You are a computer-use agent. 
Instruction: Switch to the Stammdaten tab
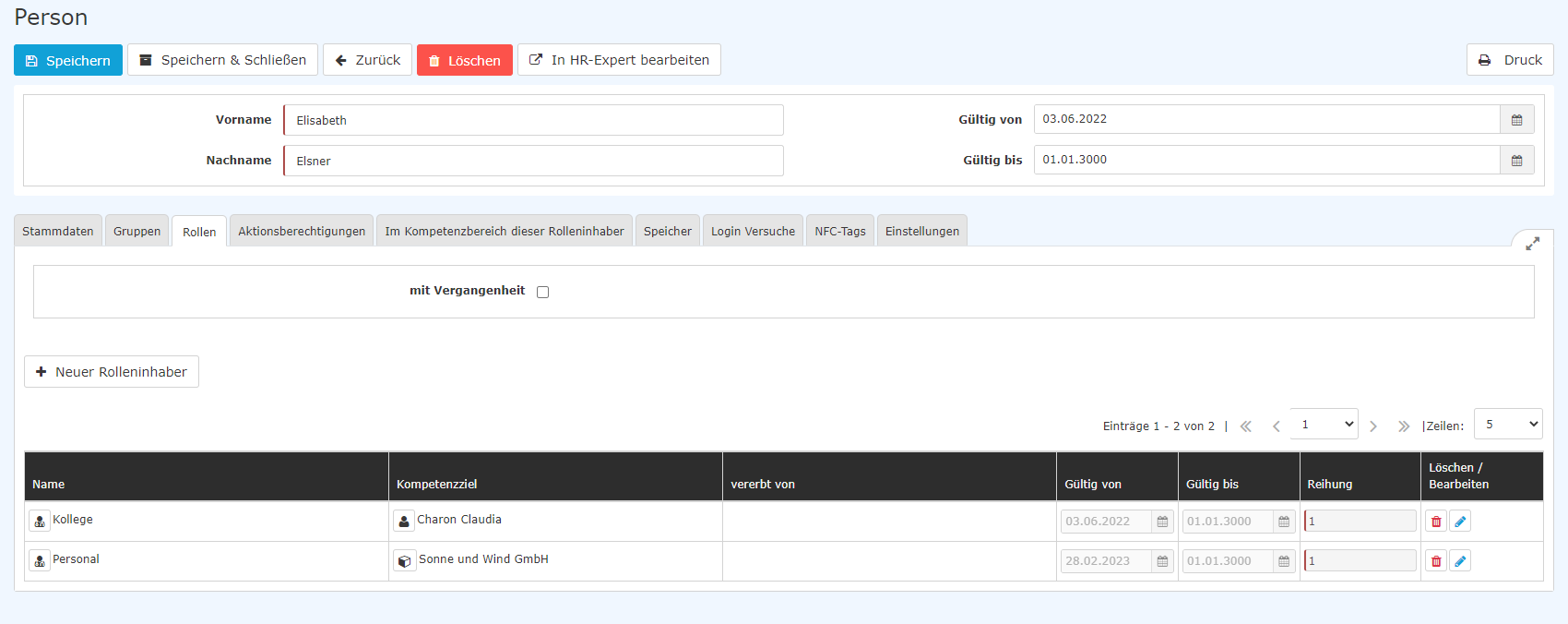pos(58,231)
